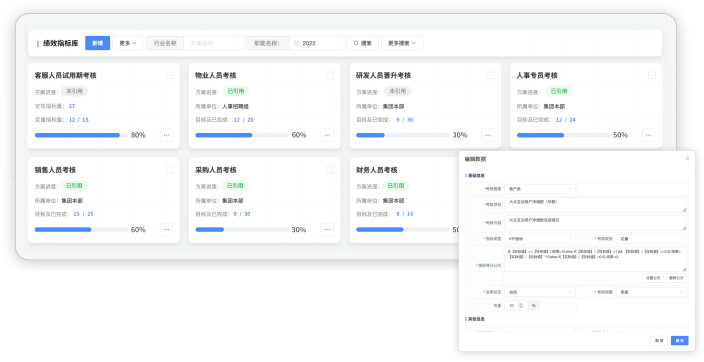
Task: Click the 27 indicator count on 客服人员试用期考核
Action: tap(72, 106)
